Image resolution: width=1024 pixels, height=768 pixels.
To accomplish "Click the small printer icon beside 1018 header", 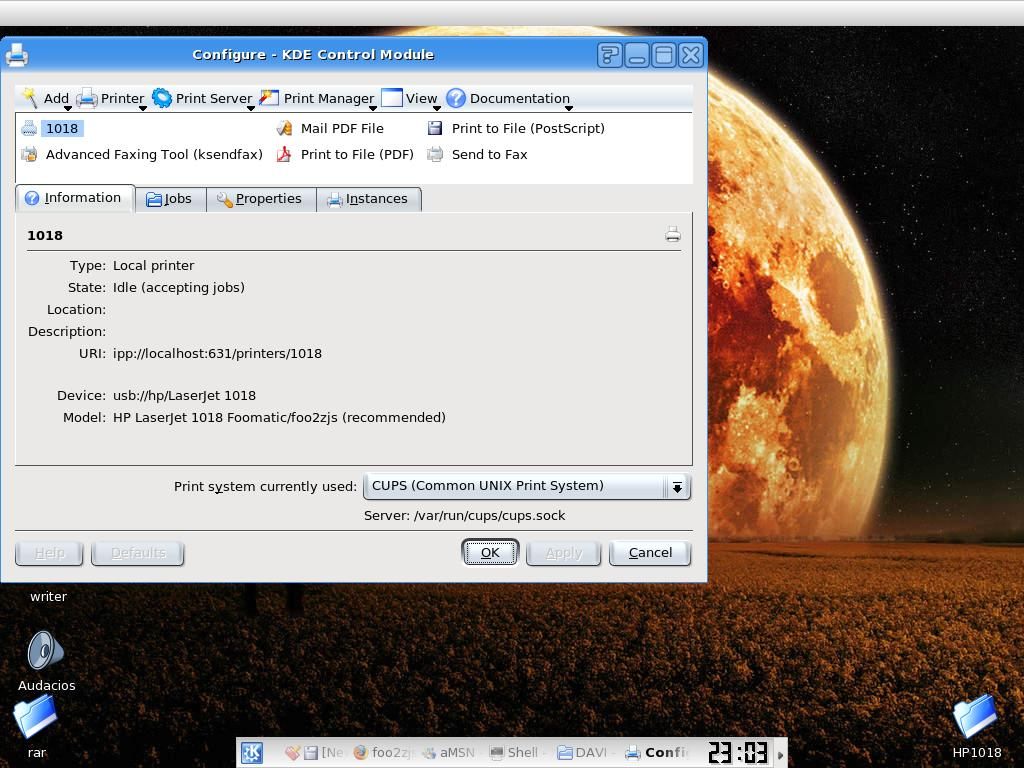I will click(x=673, y=234).
